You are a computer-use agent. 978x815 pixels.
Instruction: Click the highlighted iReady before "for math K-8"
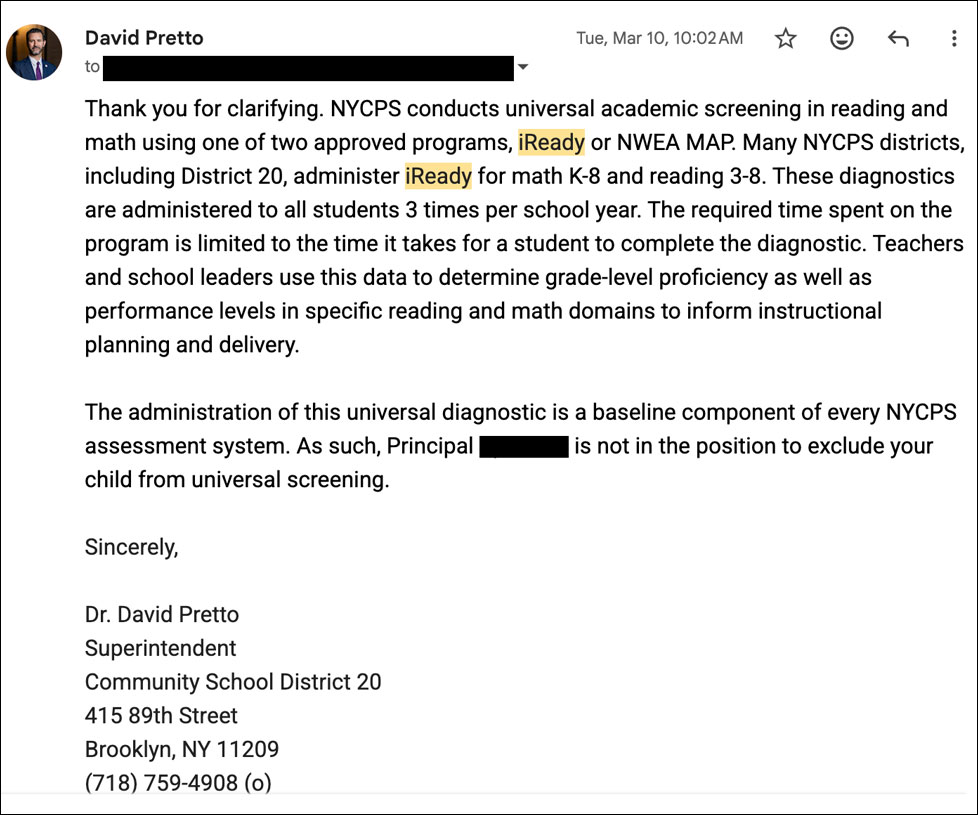(438, 176)
